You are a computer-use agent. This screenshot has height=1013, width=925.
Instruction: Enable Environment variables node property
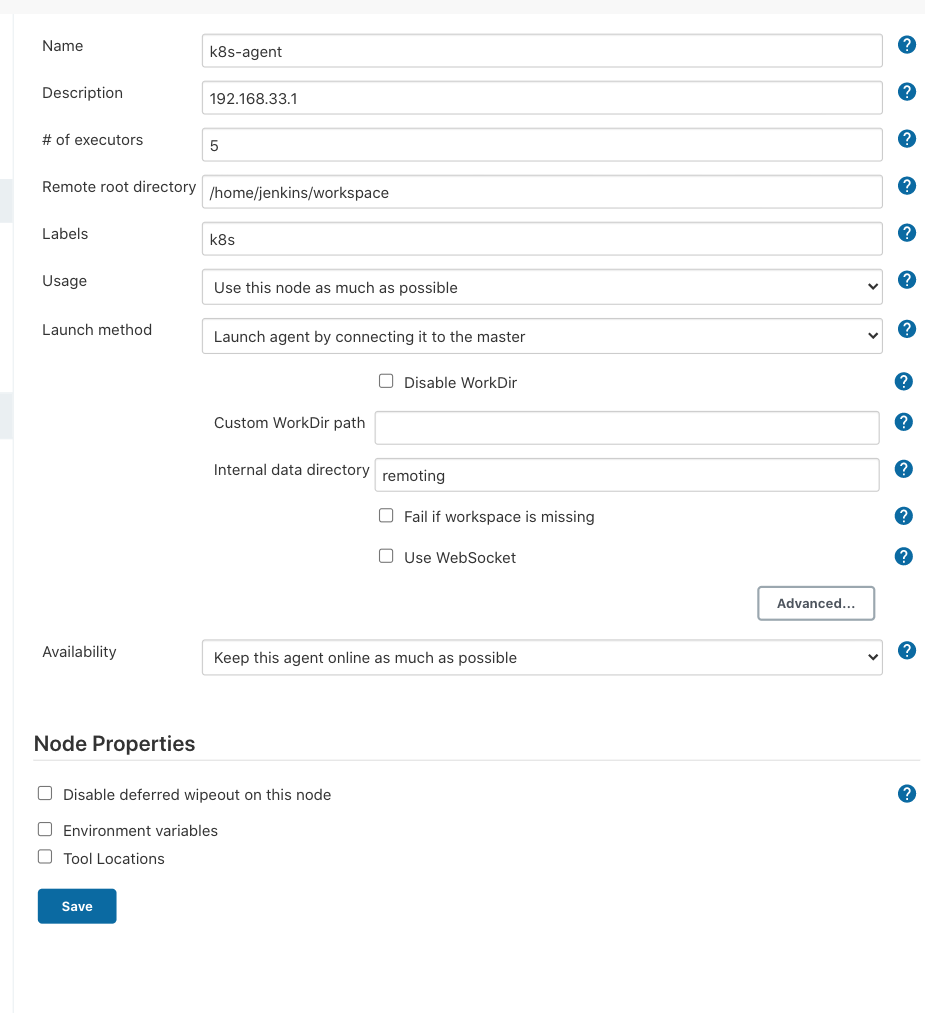pos(45,829)
